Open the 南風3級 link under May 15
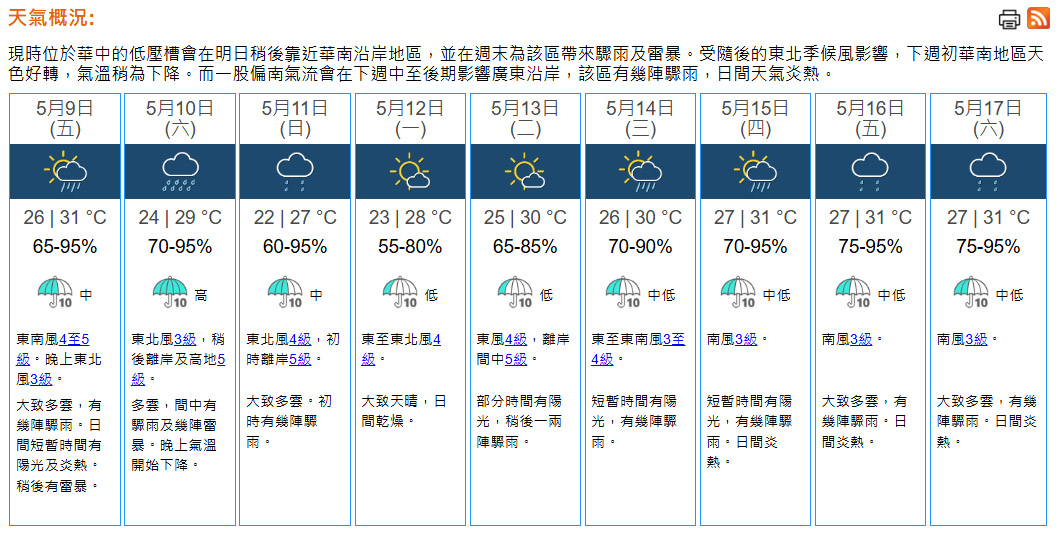The image size is (1057, 536). 746,339
